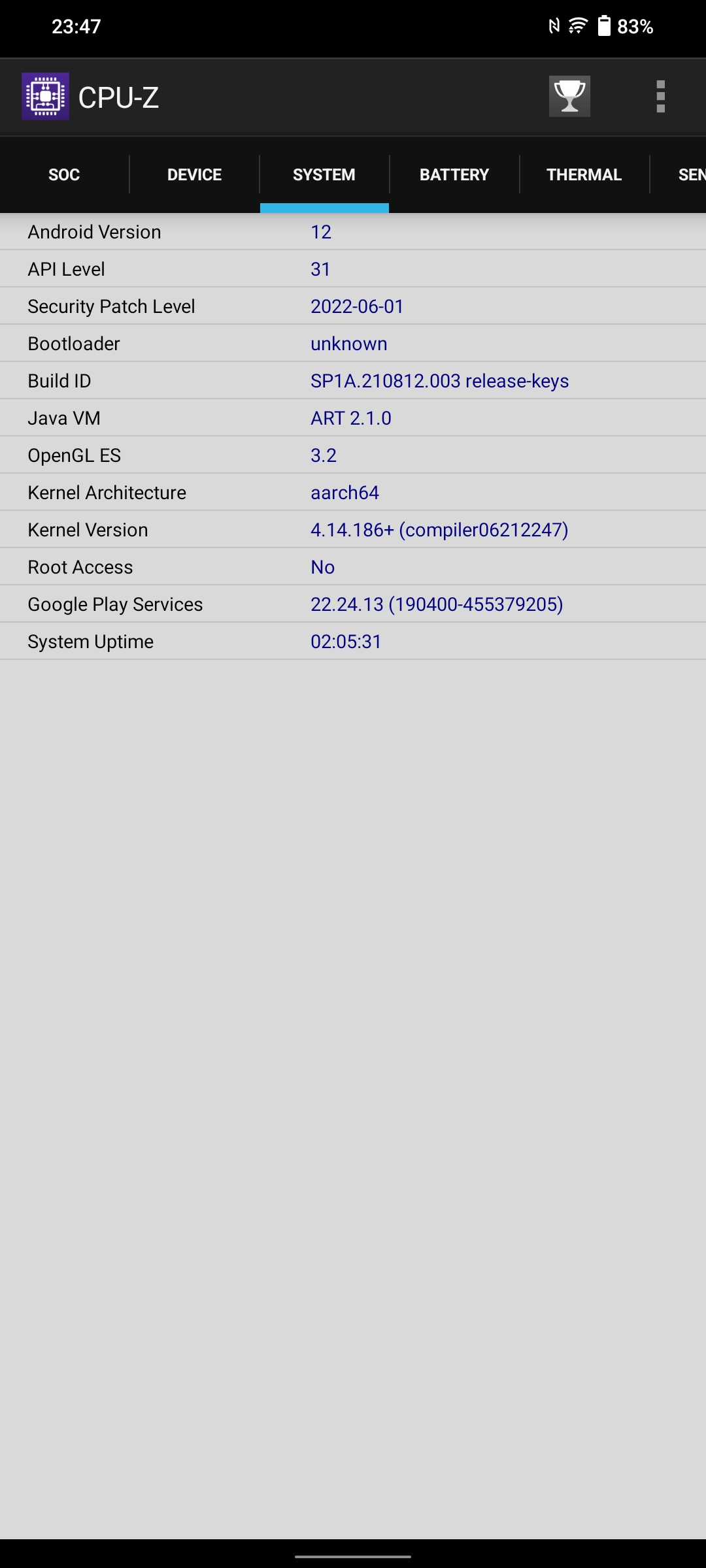Viewport: 706px width, 1568px height.
Task: Open the BATTERY tab
Action: [454, 174]
